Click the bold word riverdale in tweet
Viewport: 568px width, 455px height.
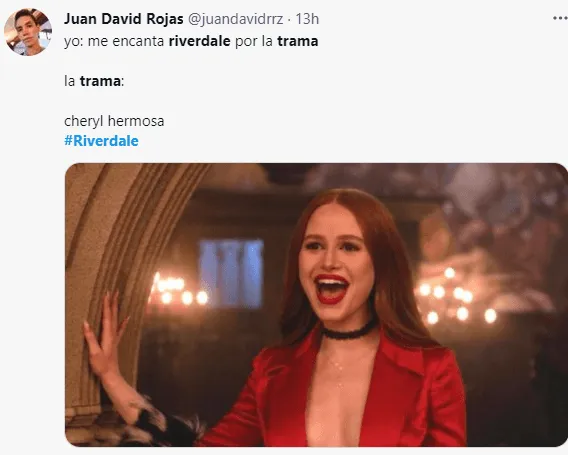click(x=200, y=41)
